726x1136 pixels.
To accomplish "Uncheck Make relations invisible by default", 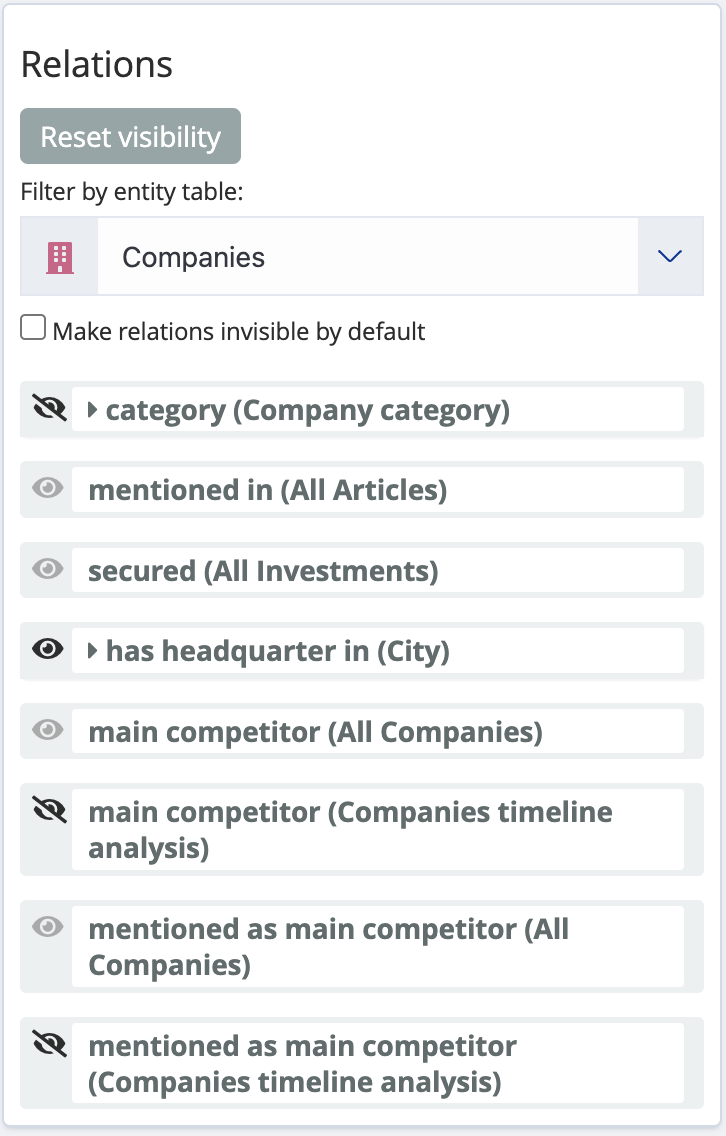I will 32,325.
